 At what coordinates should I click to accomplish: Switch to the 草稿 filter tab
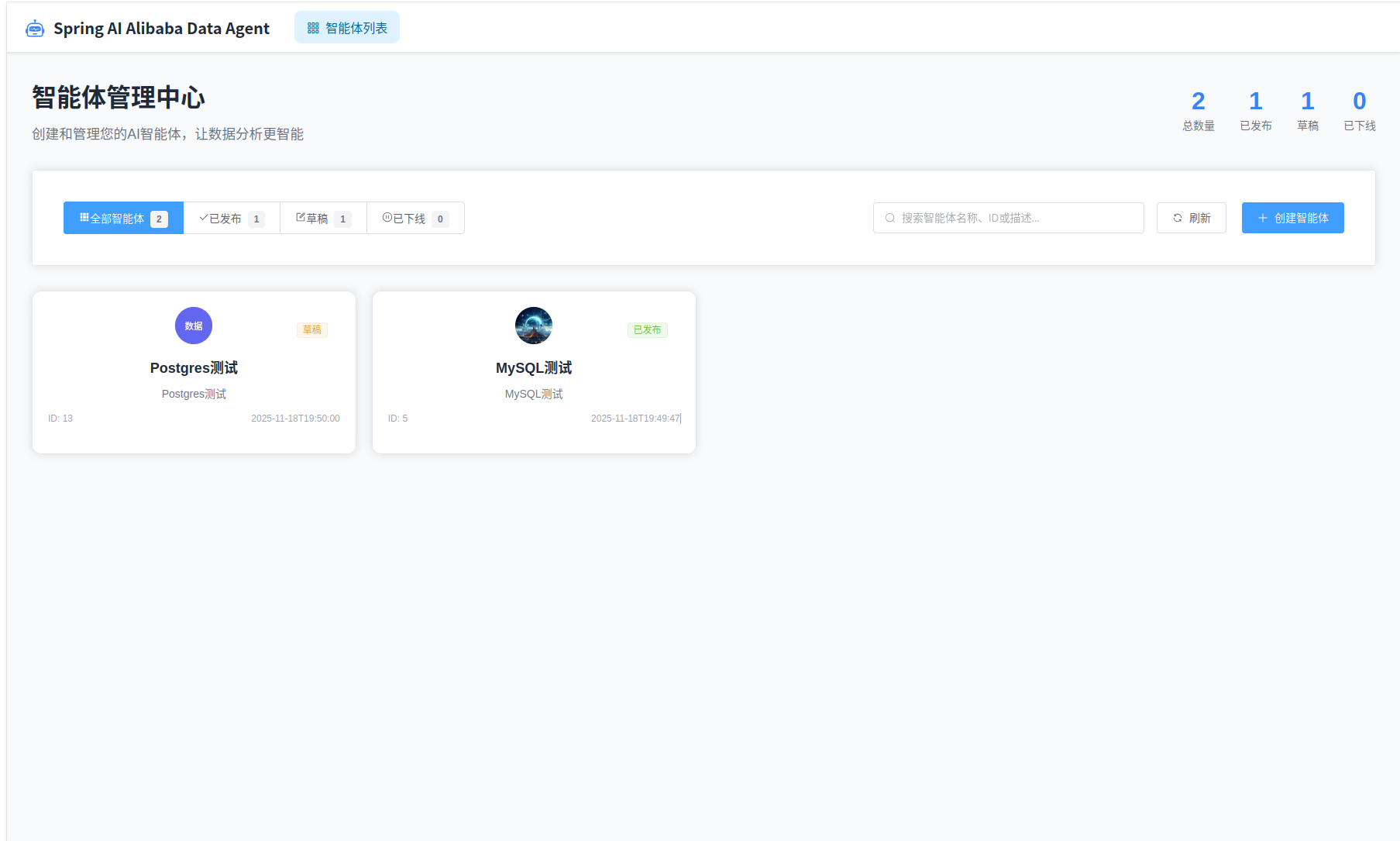click(322, 218)
